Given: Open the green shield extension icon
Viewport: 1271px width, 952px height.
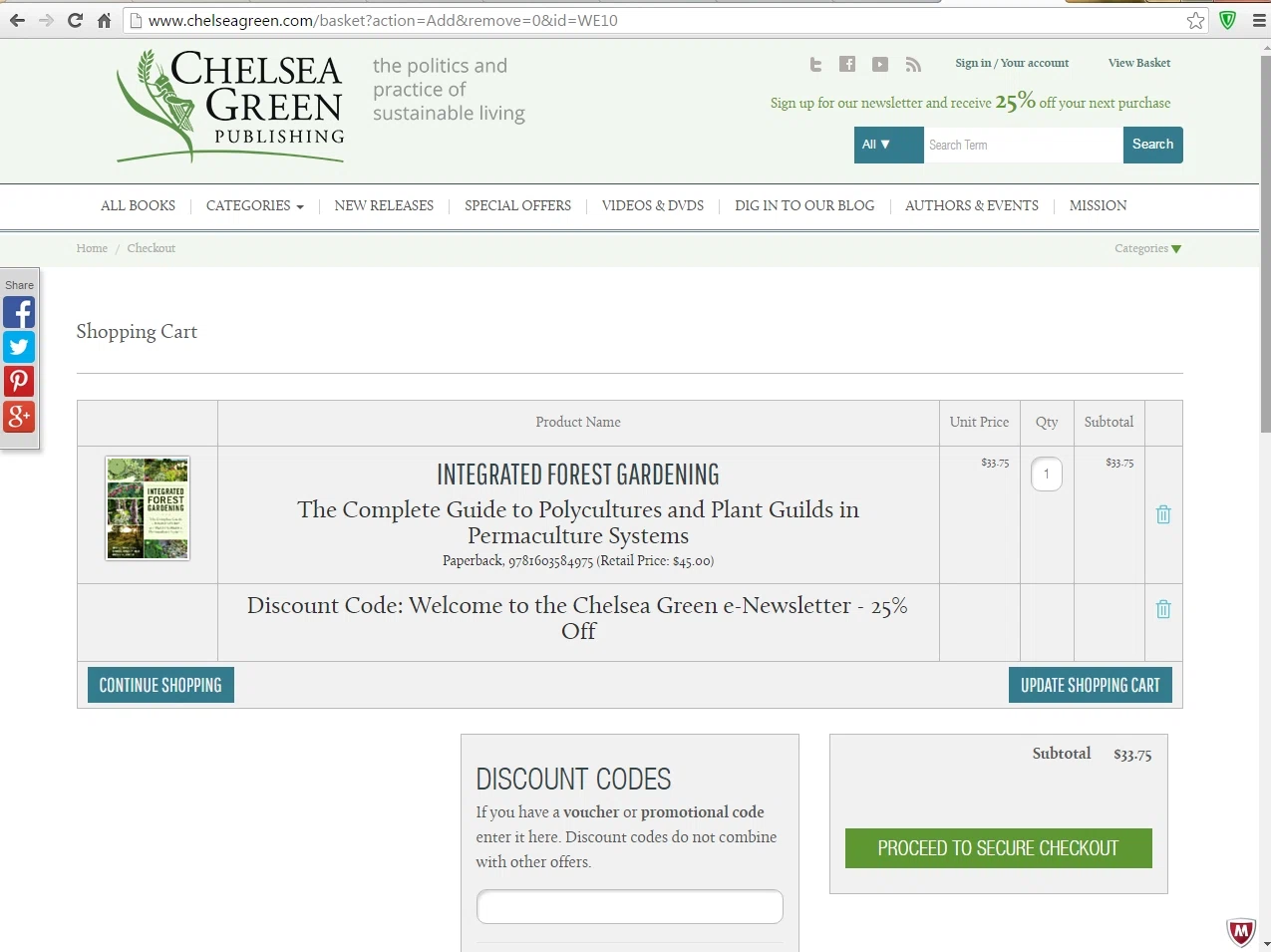Looking at the screenshot, I should (1228, 20).
